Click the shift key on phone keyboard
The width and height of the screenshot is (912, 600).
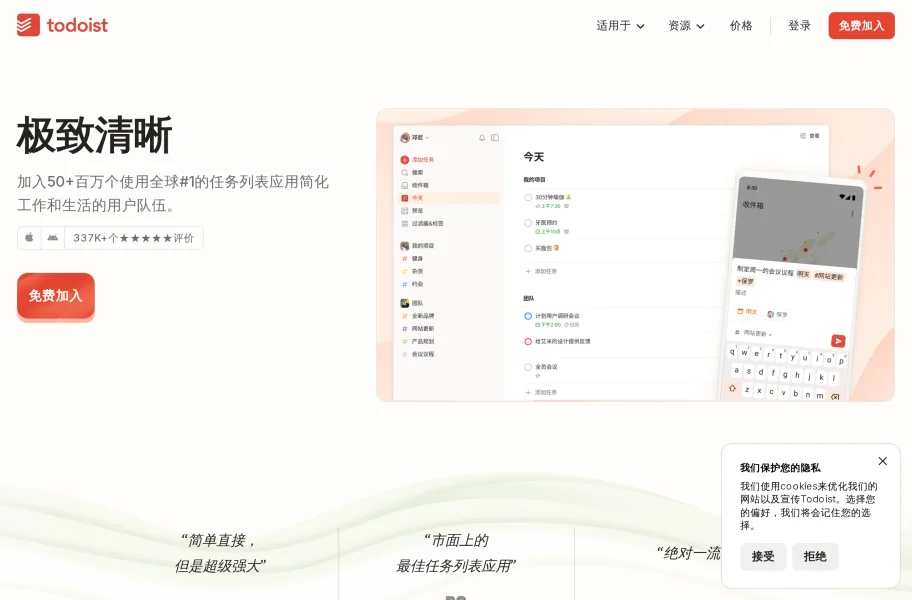pos(732,388)
